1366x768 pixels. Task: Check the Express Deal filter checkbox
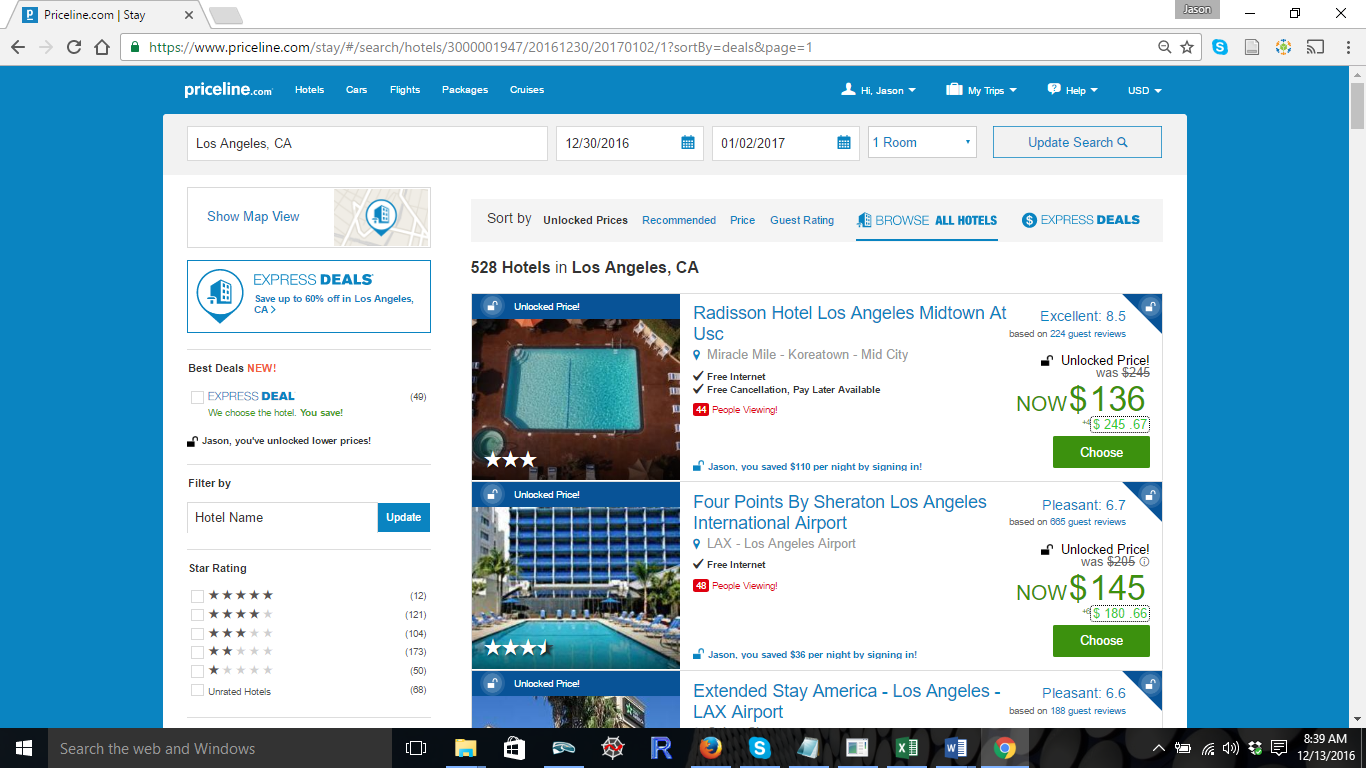click(x=197, y=397)
